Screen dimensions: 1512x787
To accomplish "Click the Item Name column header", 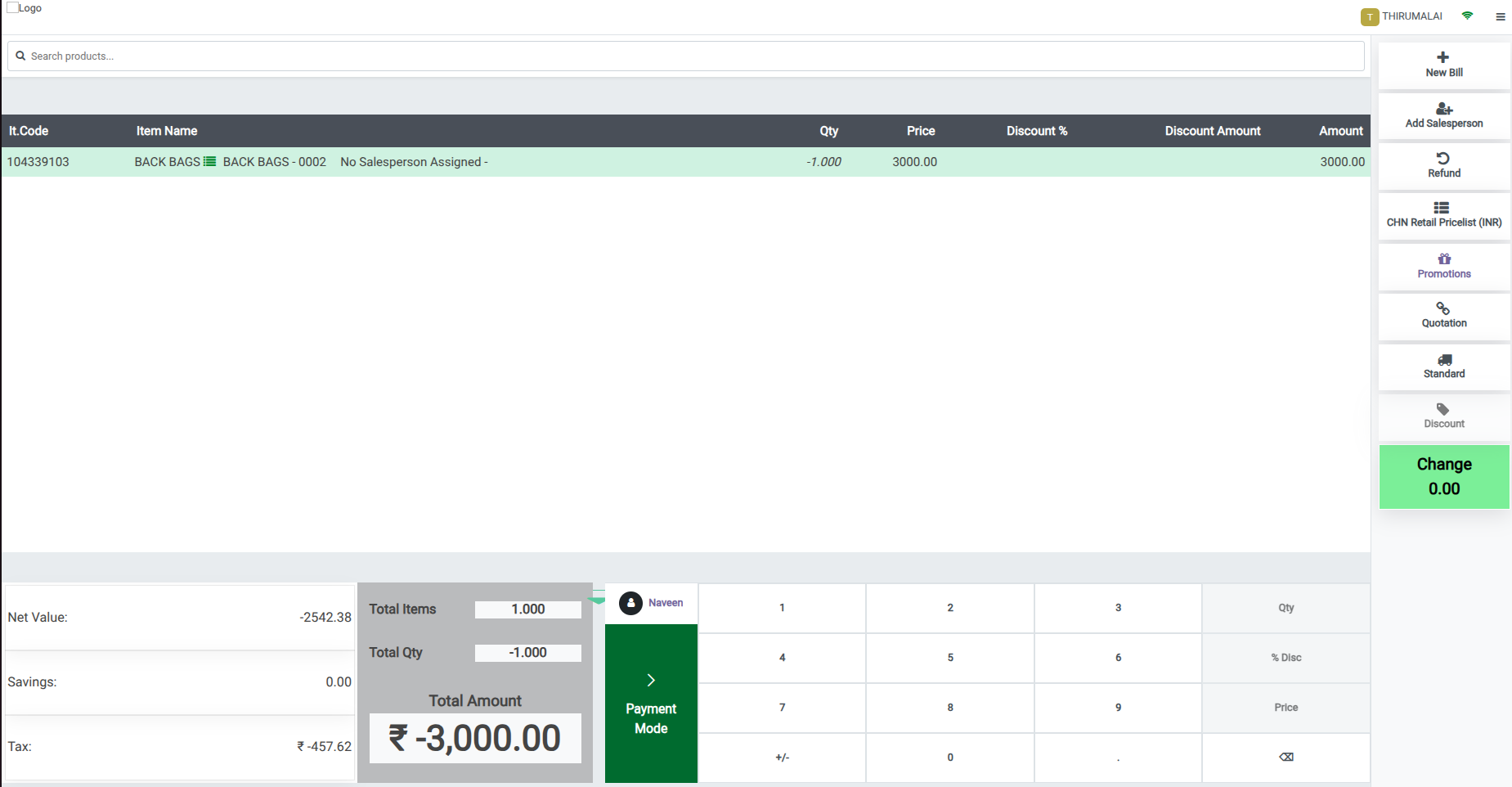I will click(167, 131).
